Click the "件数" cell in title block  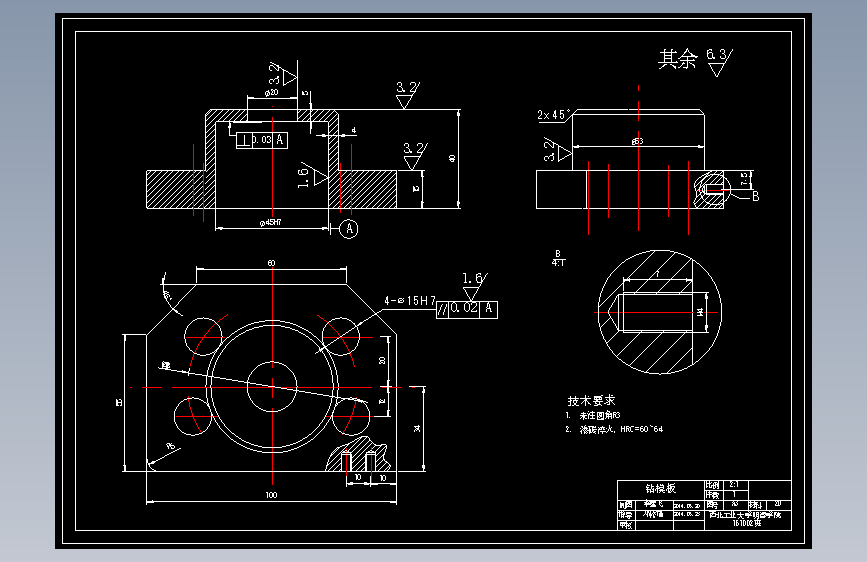(x=713, y=495)
